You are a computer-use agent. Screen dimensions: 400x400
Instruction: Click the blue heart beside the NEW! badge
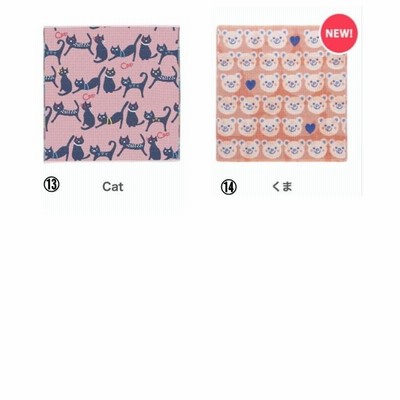[x=294, y=41]
